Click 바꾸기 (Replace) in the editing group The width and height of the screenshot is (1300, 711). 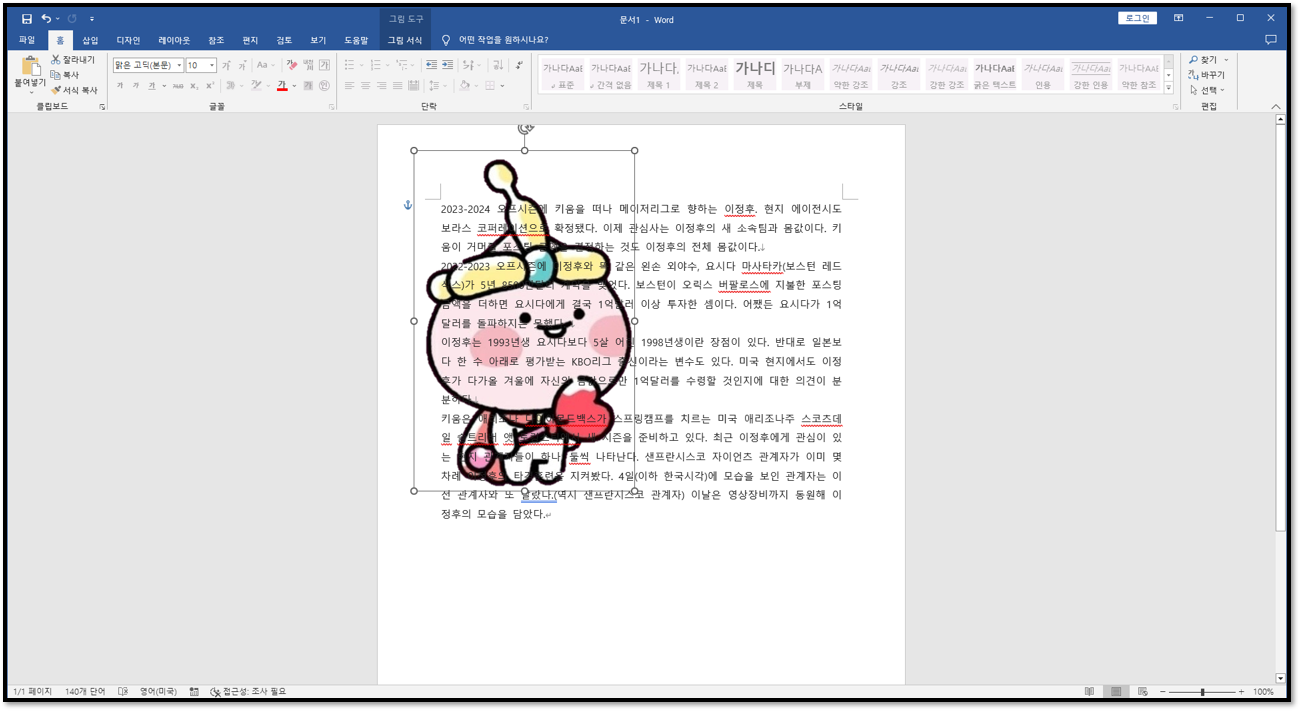click(x=1207, y=75)
